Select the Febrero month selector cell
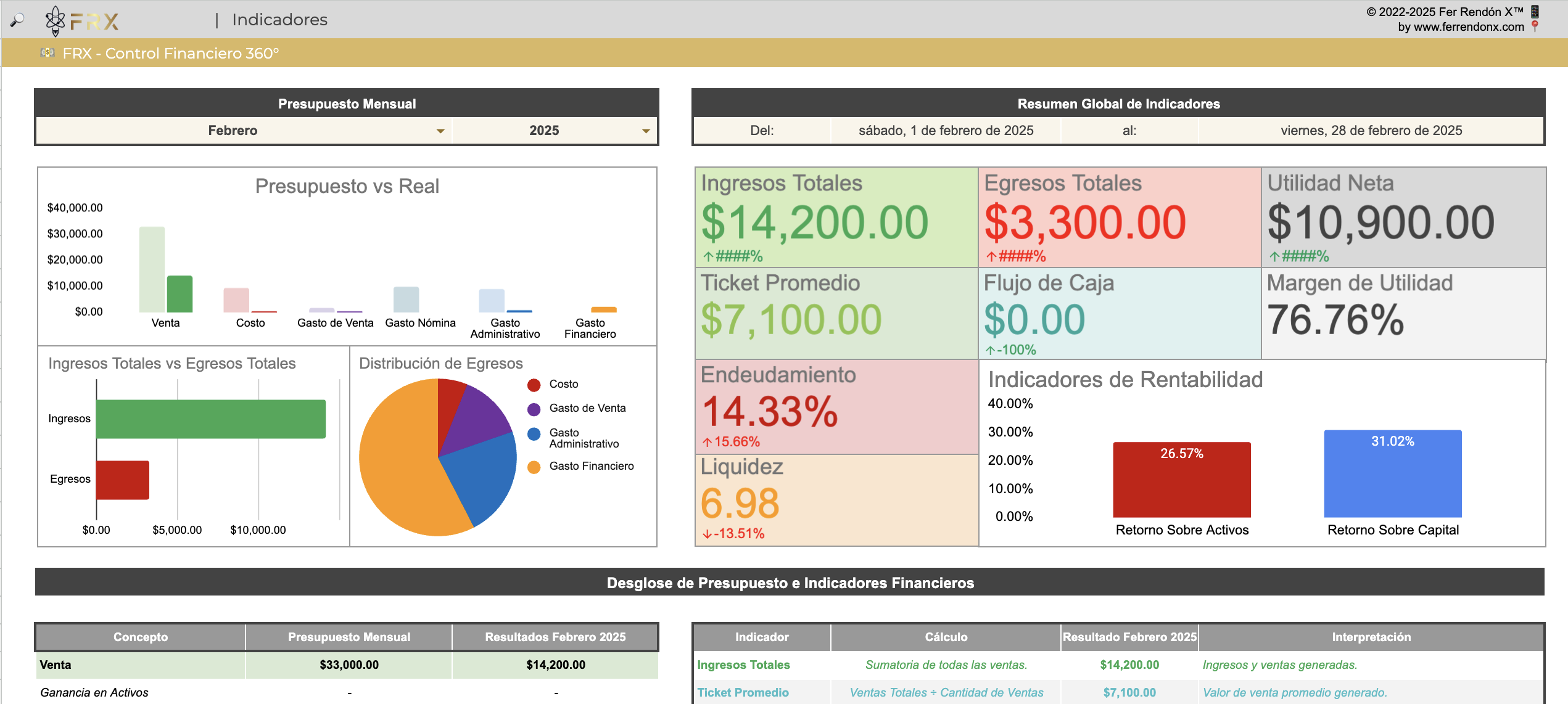Viewport: 1568px width, 704px height. pyautogui.click(x=233, y=131)
